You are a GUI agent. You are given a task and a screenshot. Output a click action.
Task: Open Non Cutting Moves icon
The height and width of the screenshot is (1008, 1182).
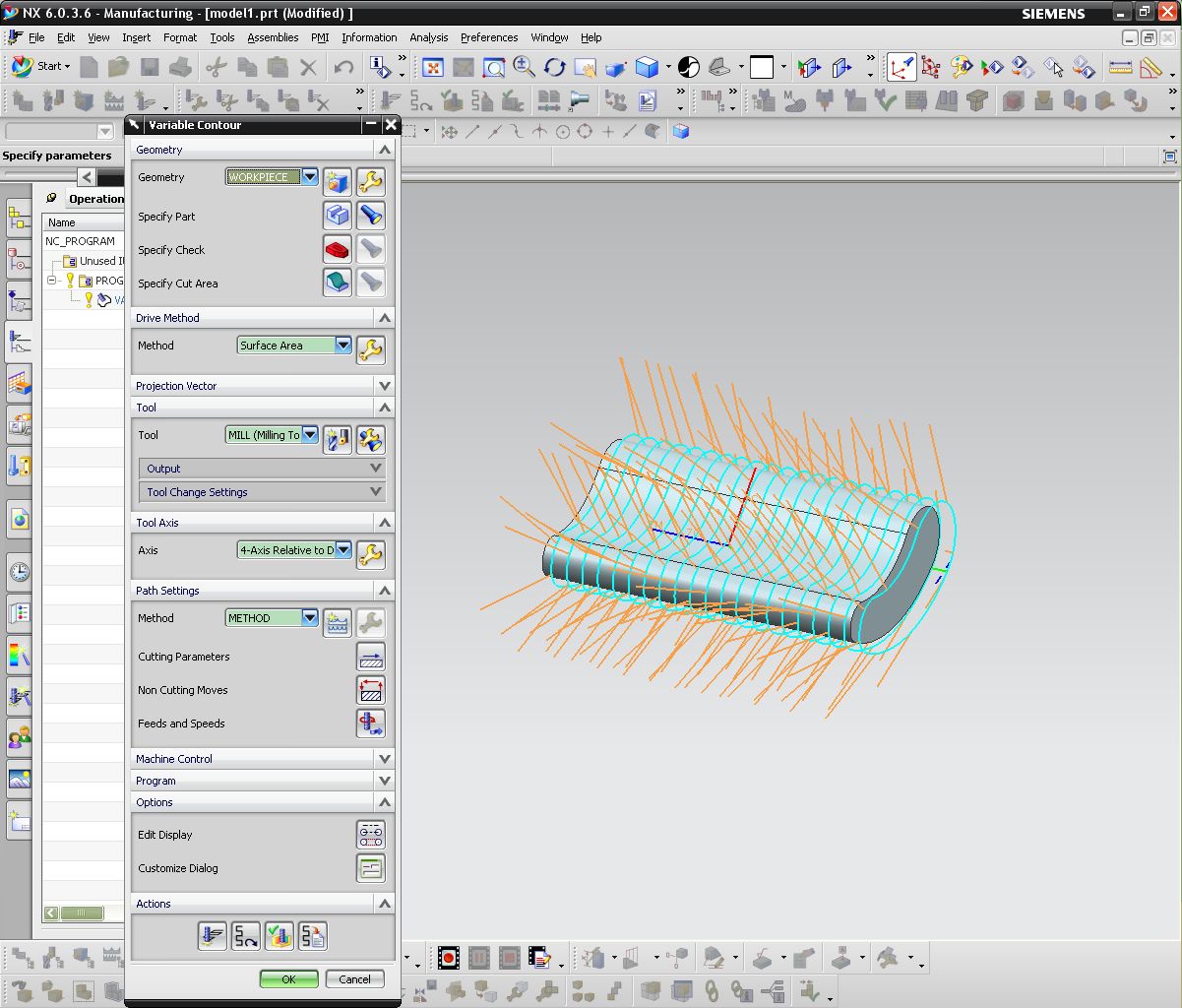pyautogui.click(x=371, y=690)
